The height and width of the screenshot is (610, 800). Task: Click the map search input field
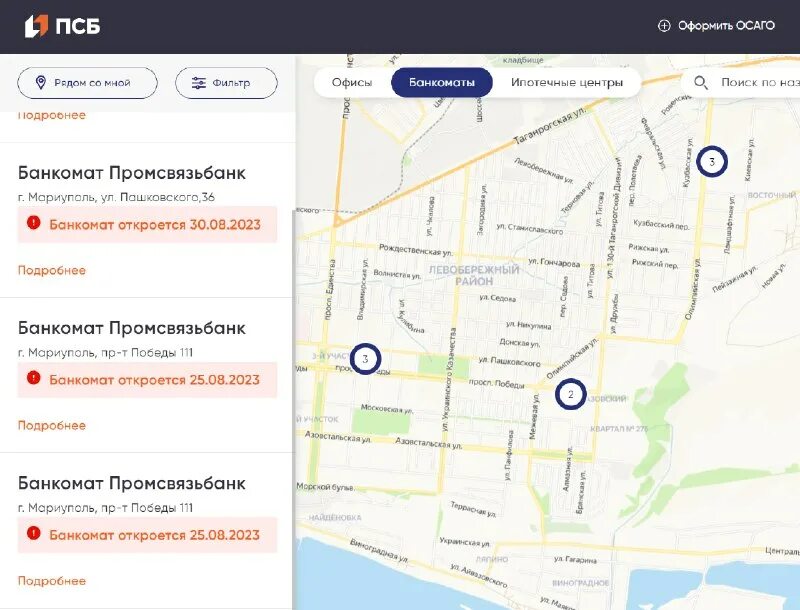point(757,81)
